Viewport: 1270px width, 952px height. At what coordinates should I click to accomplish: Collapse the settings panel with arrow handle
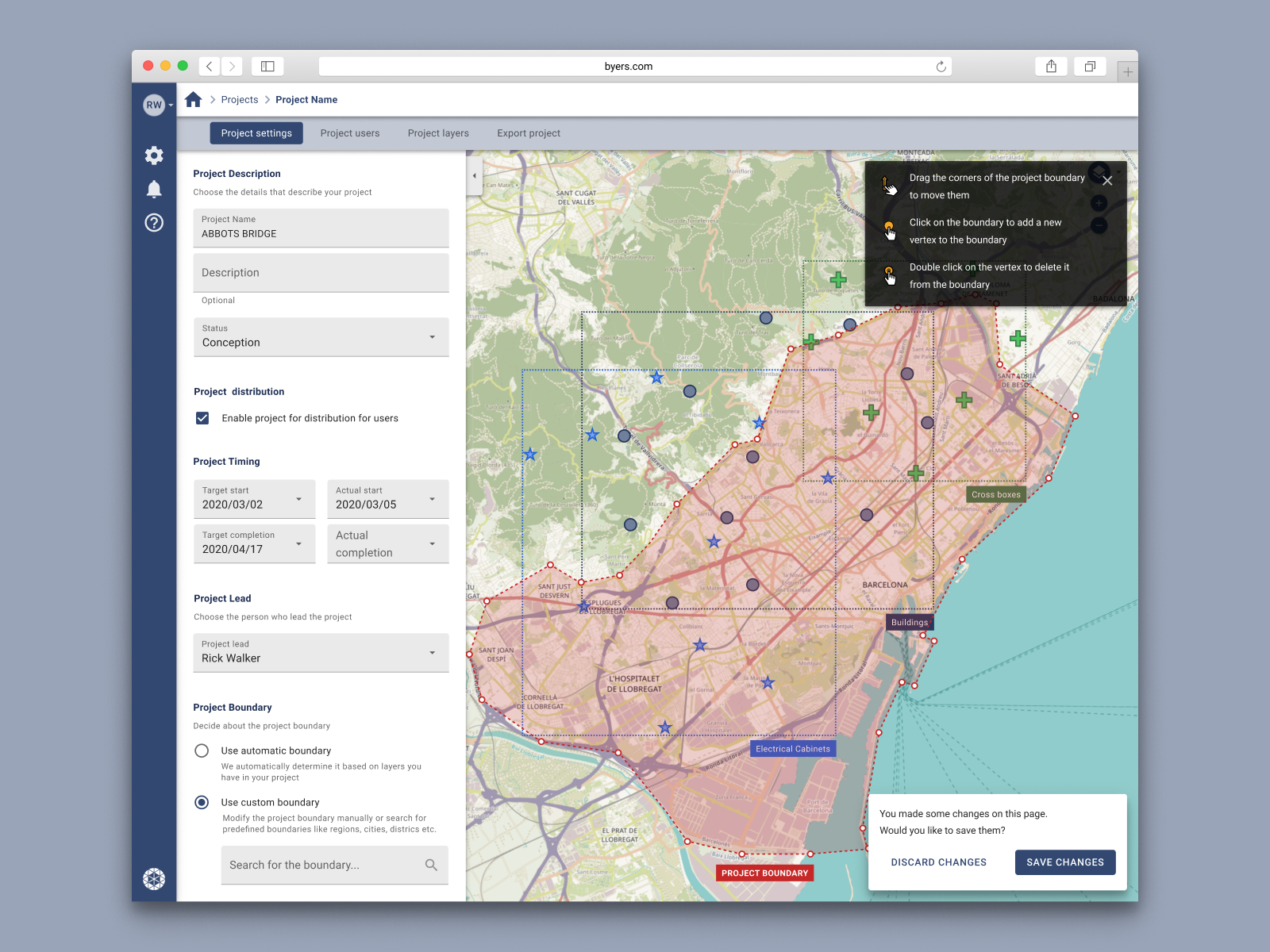point(475,175)
